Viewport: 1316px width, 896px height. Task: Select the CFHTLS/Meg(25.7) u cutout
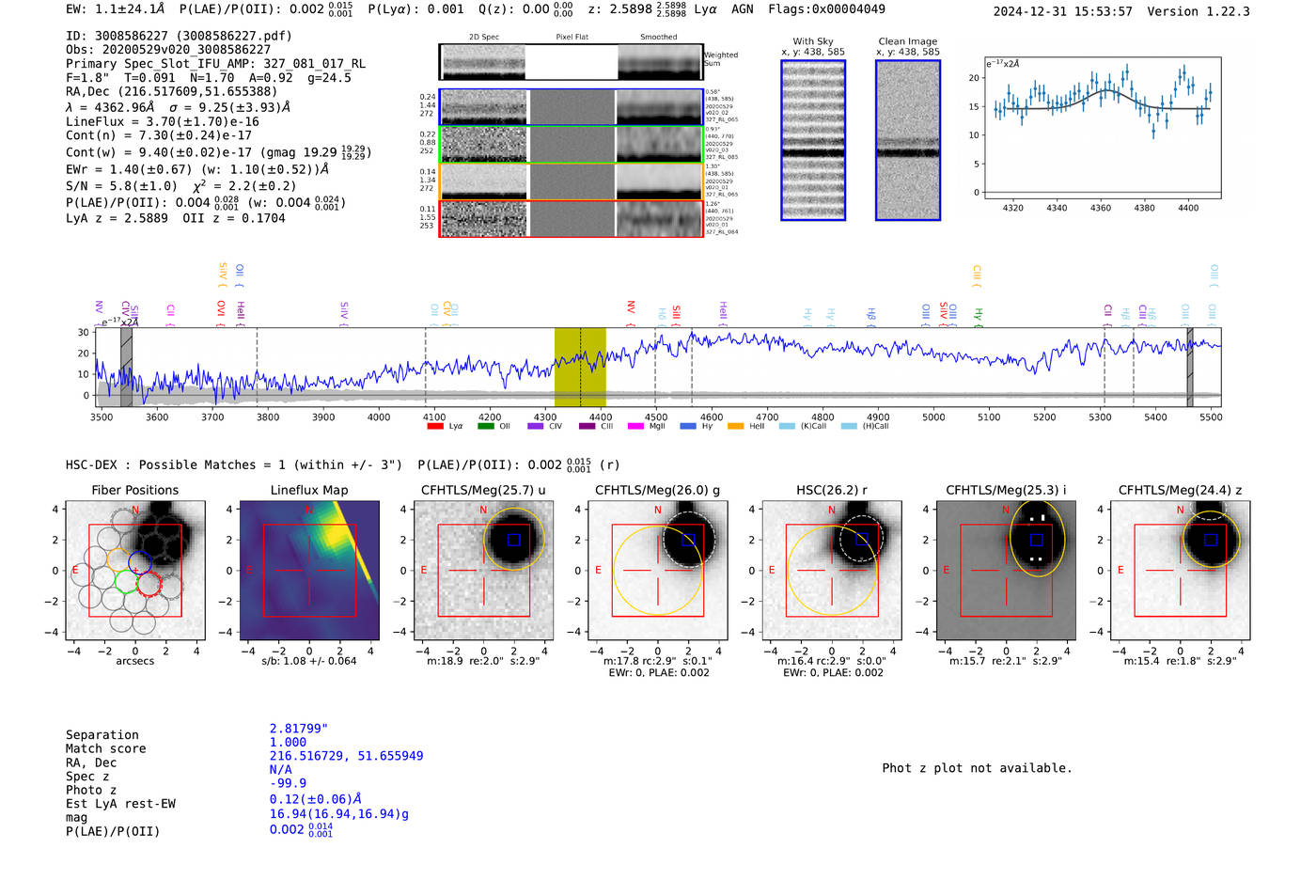click(x=483, y=571)
